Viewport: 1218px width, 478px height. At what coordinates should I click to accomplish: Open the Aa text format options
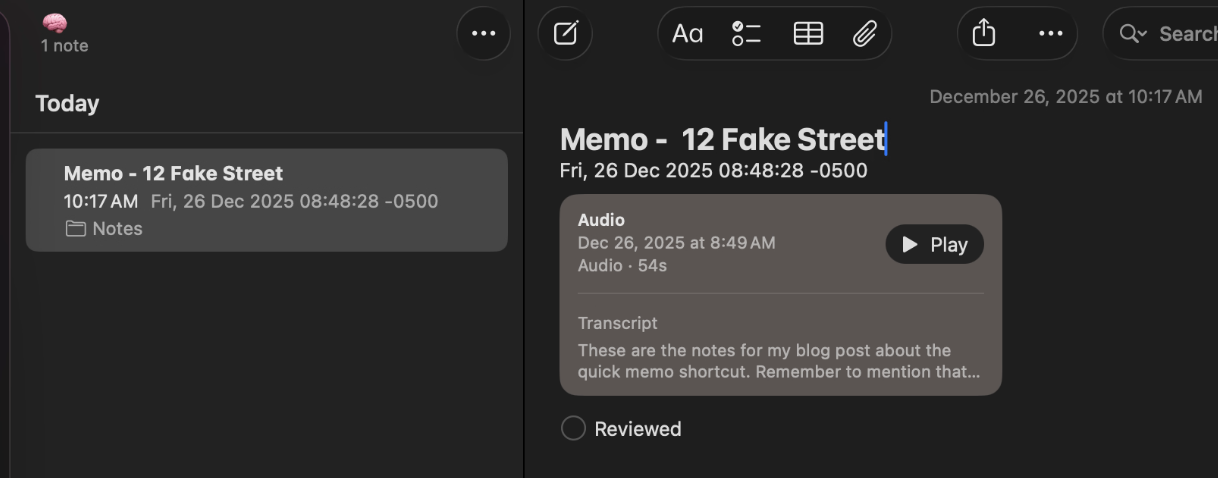click(x=687, y=34)
